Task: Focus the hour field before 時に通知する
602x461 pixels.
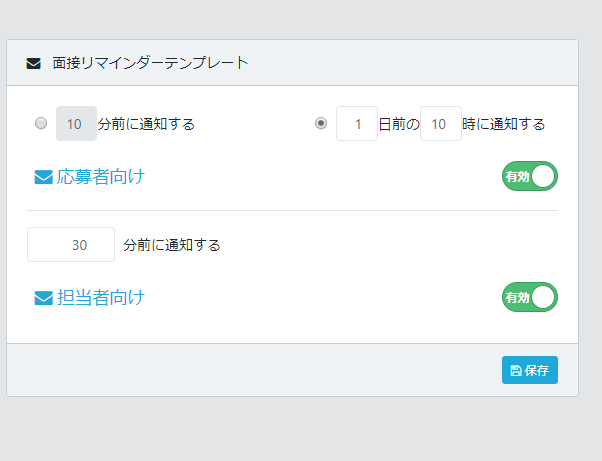Action: (441, 124)
